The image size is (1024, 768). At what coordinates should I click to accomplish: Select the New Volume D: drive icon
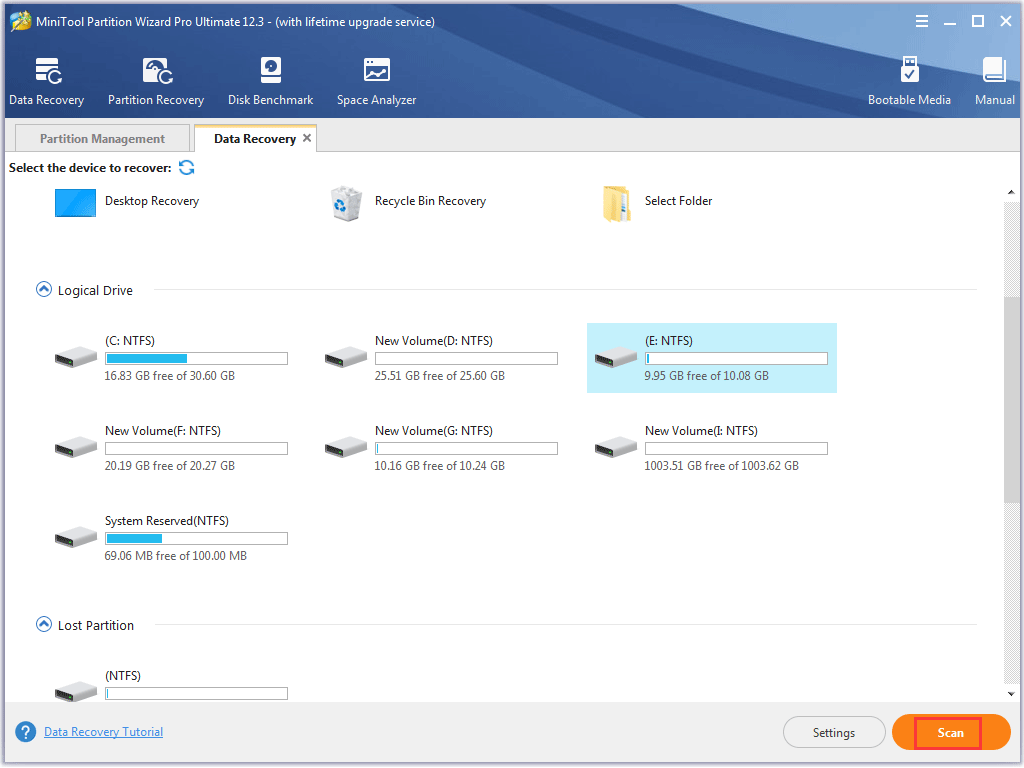click(345, 357)
